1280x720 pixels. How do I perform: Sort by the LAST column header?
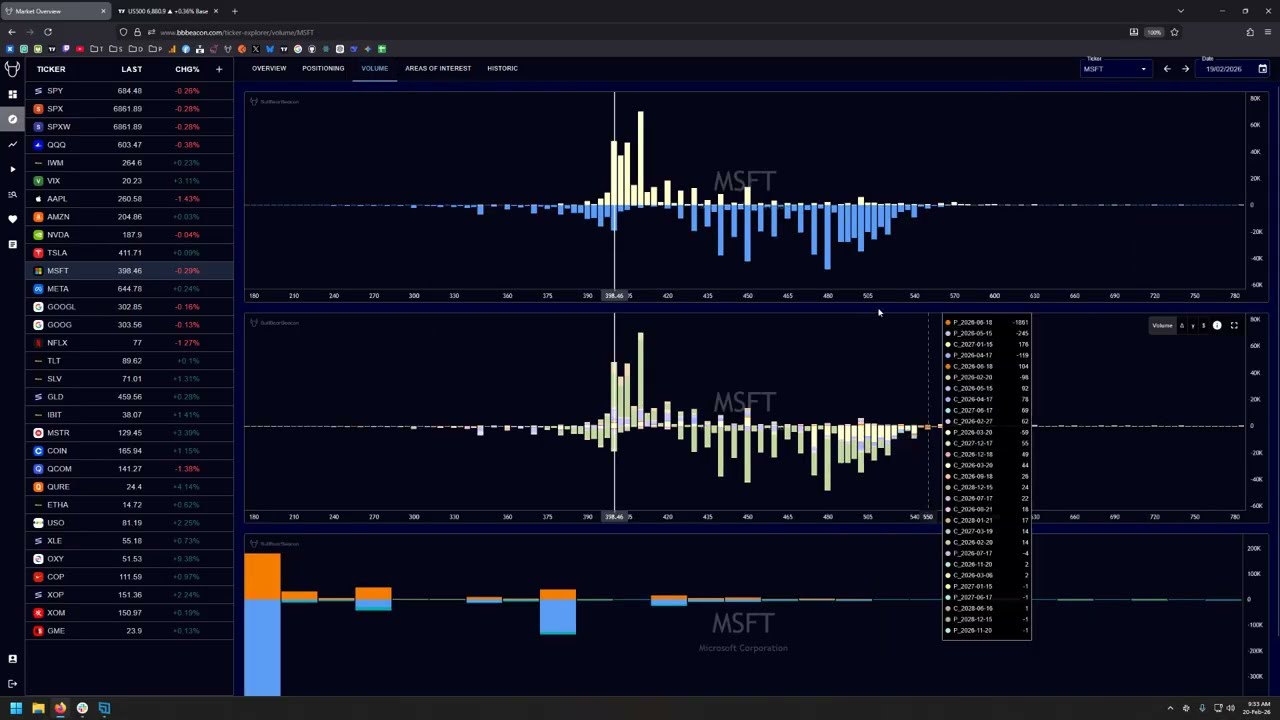(132, 69)
